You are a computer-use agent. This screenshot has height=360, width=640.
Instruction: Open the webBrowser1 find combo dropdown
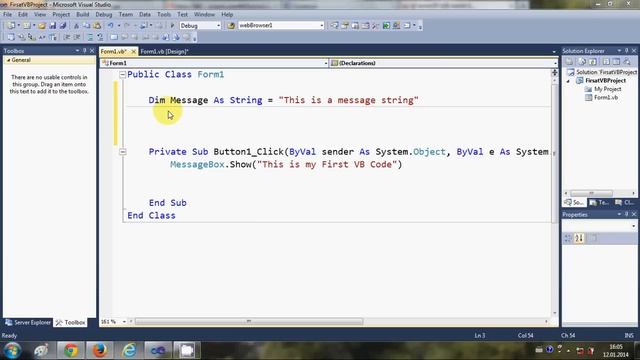pyautogui.click(x=322, y=26)
